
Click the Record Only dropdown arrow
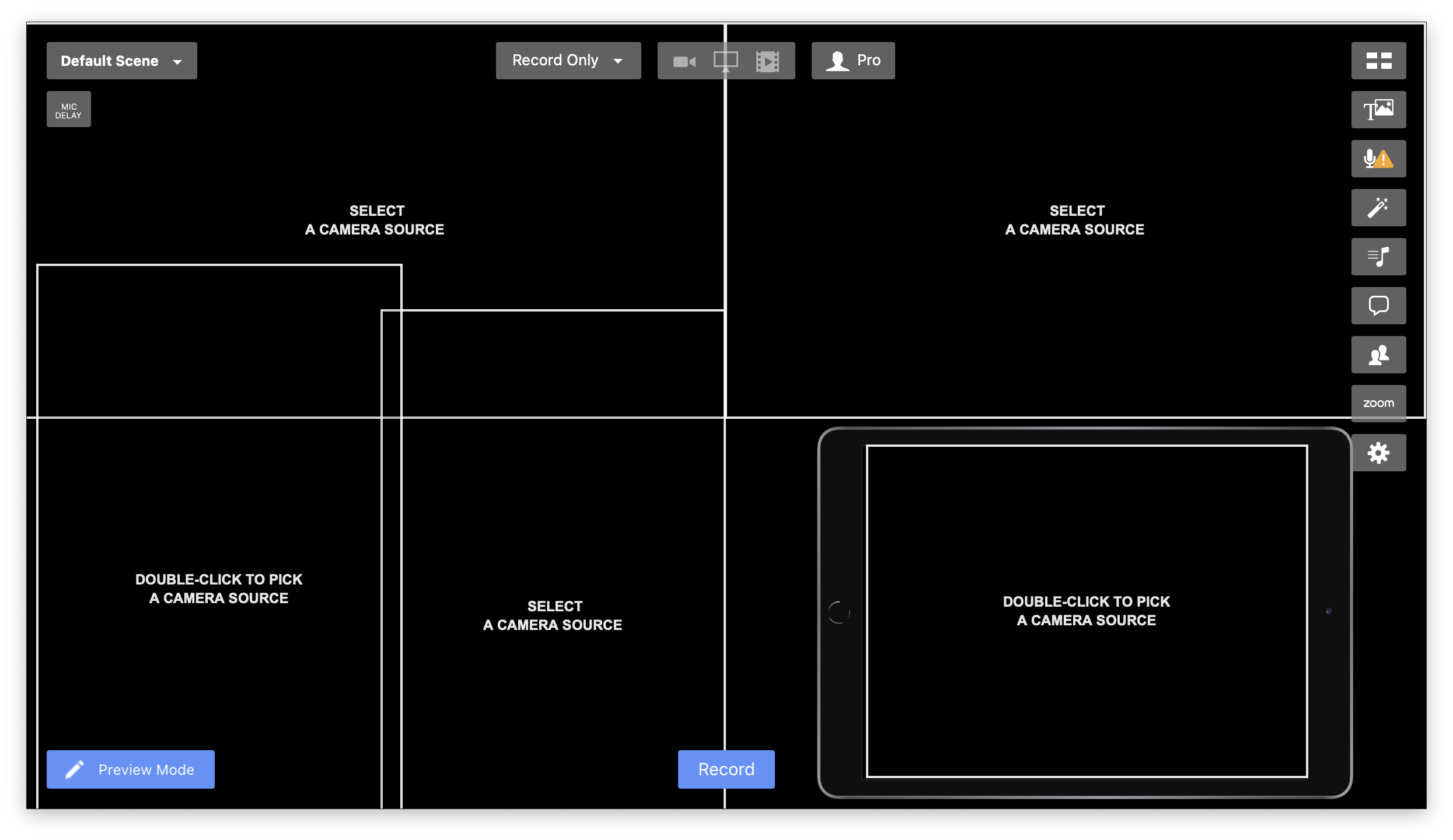pyautogui.click(x=618, y=61)
